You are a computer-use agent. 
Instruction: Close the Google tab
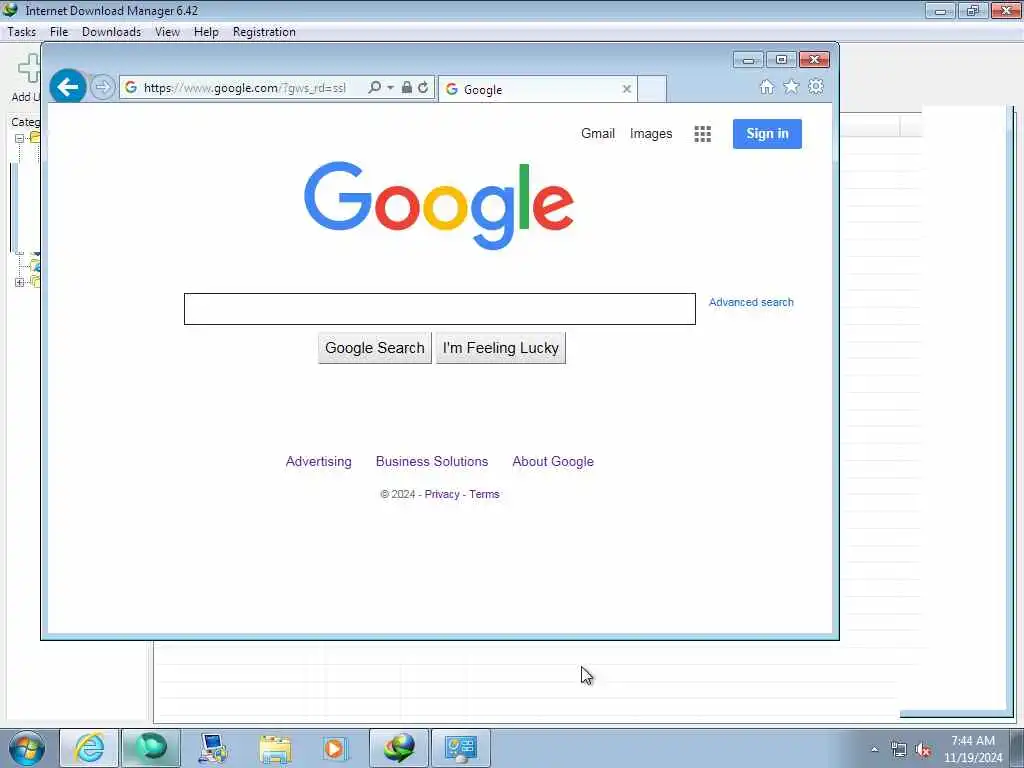pos(626,89)
